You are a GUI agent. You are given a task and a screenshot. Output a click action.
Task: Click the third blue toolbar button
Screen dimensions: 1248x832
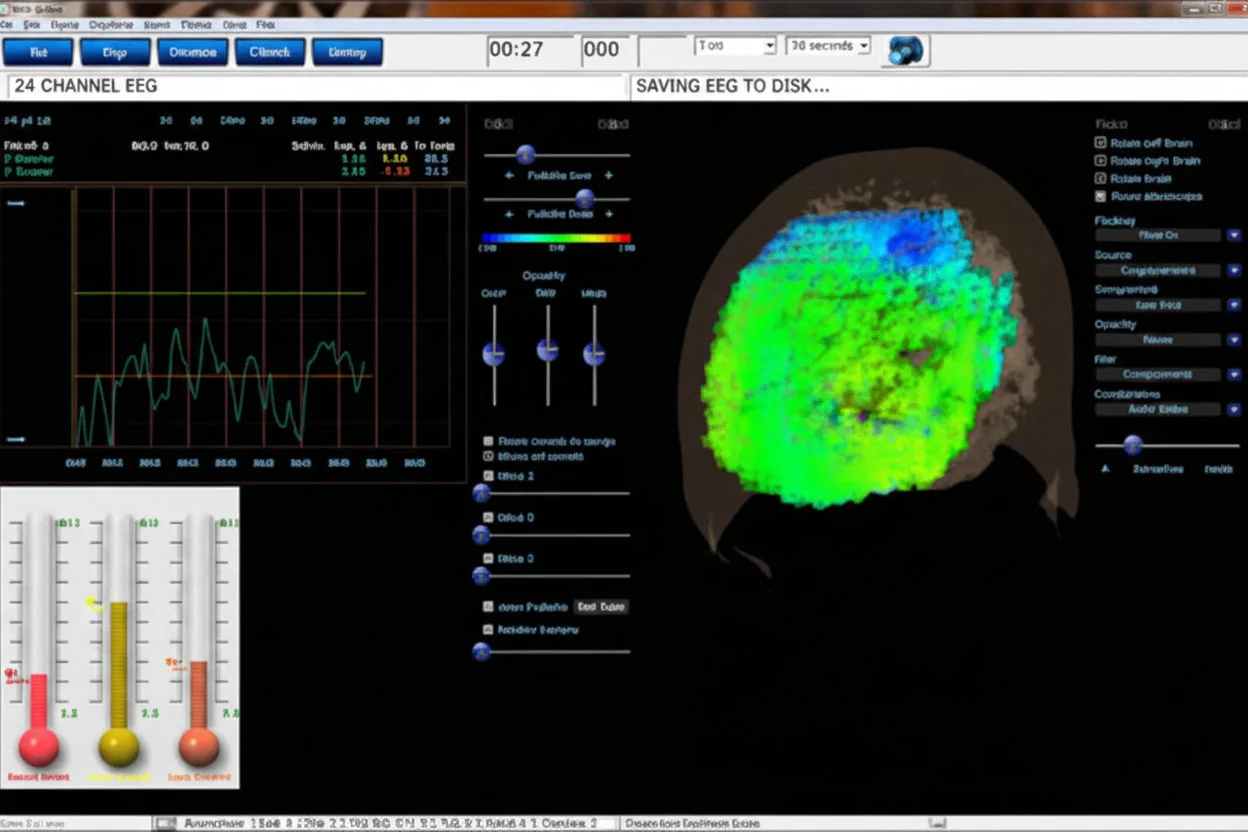(192, 52)
